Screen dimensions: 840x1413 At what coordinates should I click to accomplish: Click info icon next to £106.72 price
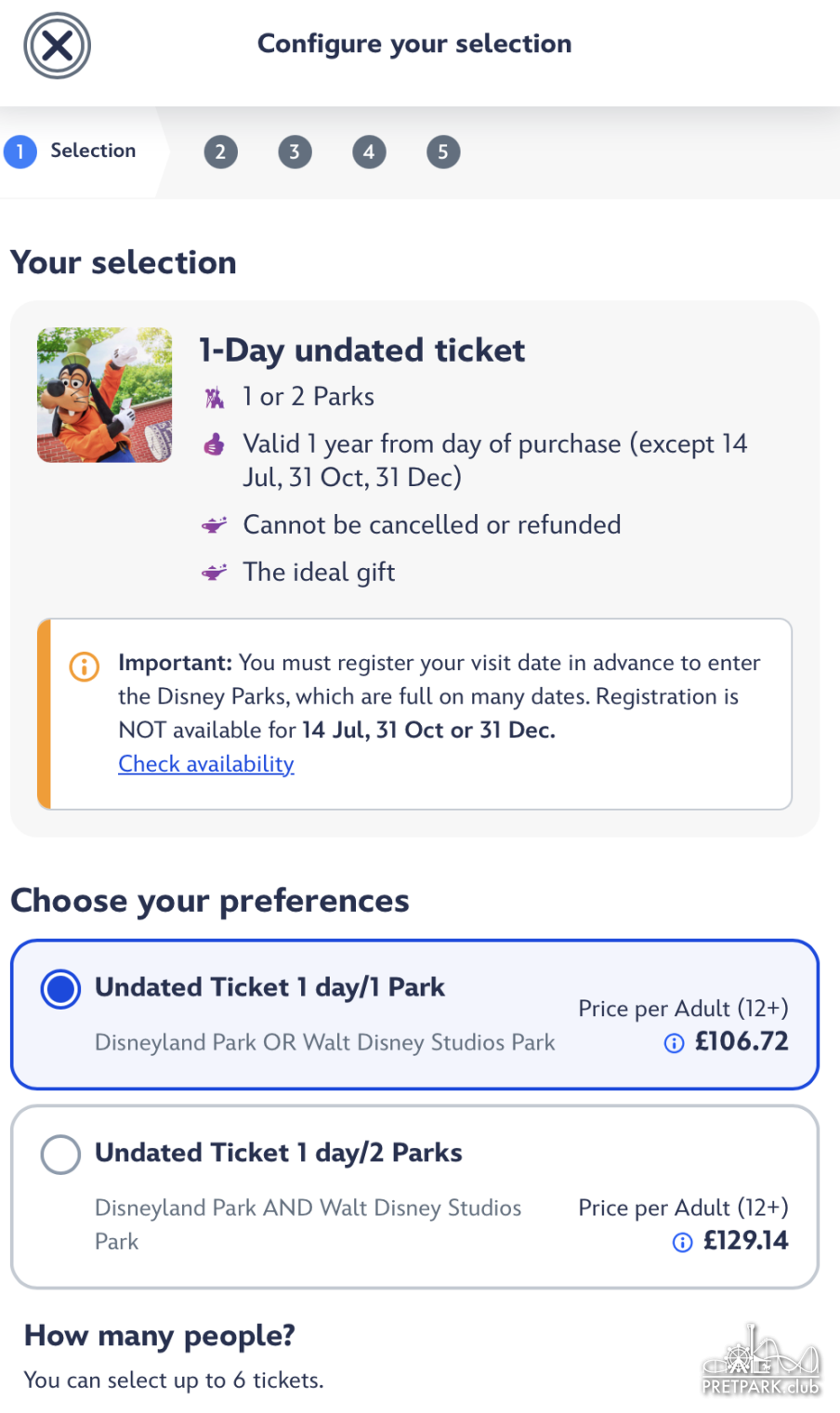pyautogui.click(x=674, y=1043)
